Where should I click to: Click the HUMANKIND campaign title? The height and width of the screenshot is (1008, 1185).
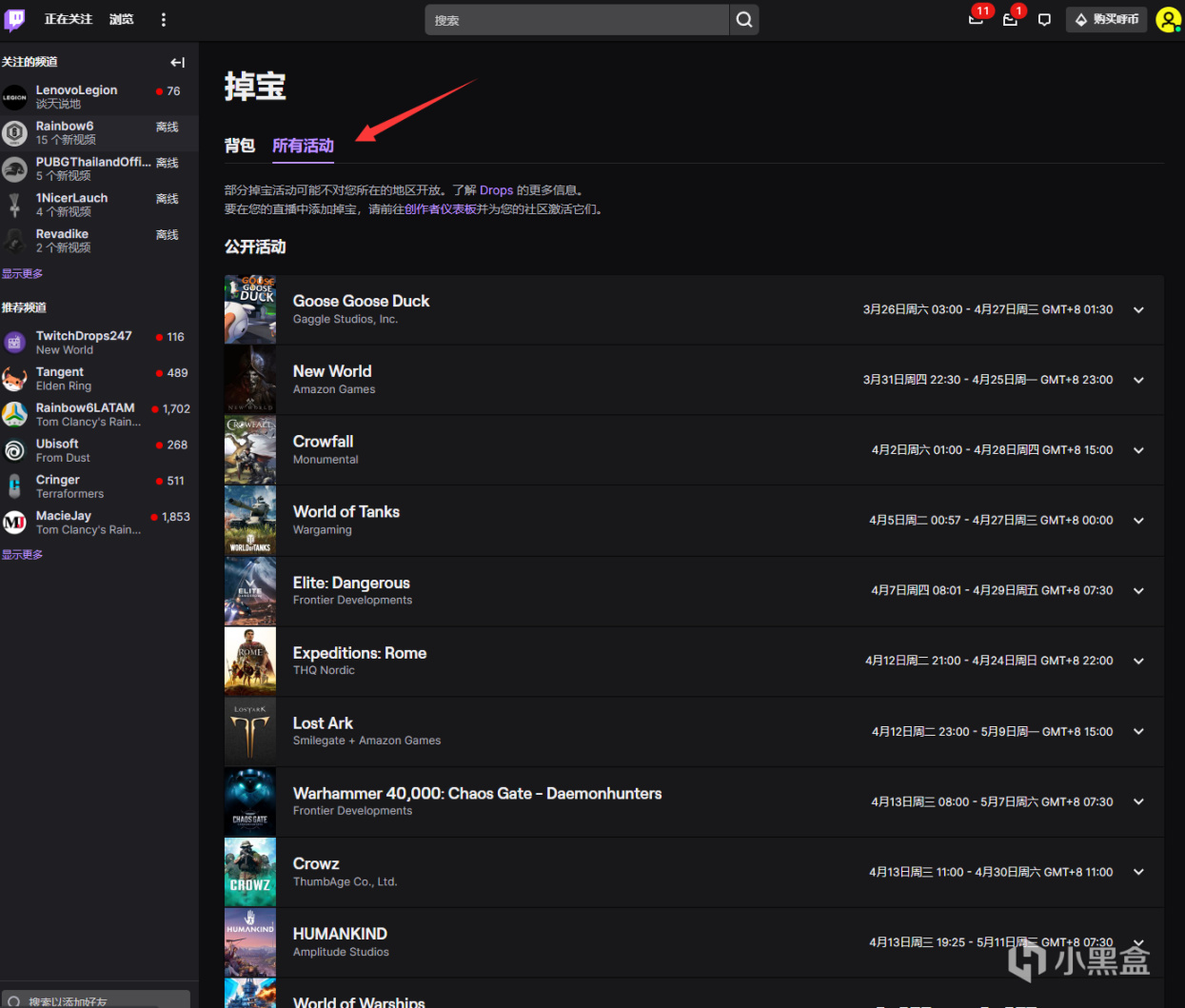pyautogui.click(x=340, y=934)
